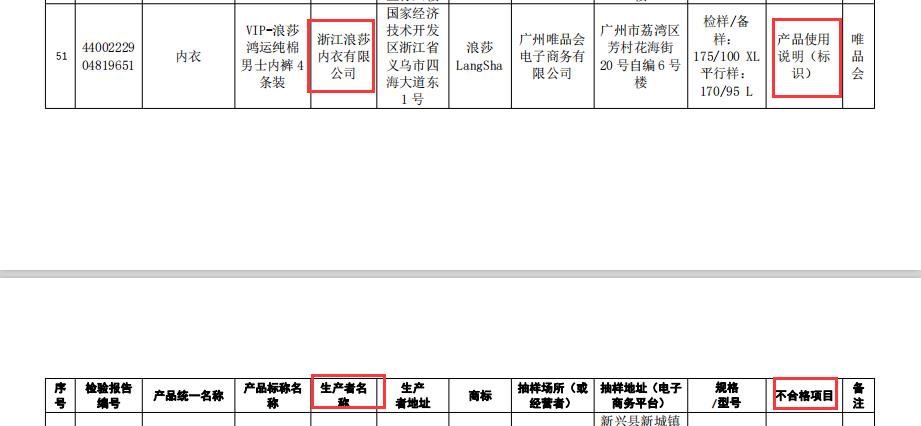Click the 产品标称名称 column header
This screenshot has height=426, width=921.
coord(272,395)
